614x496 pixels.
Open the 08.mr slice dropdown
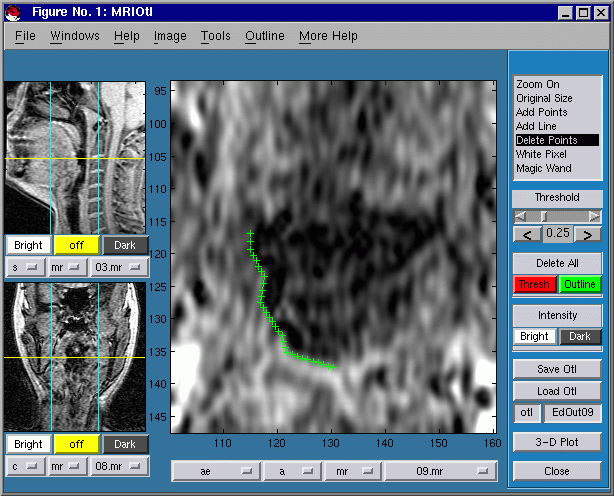coord(119,466)
